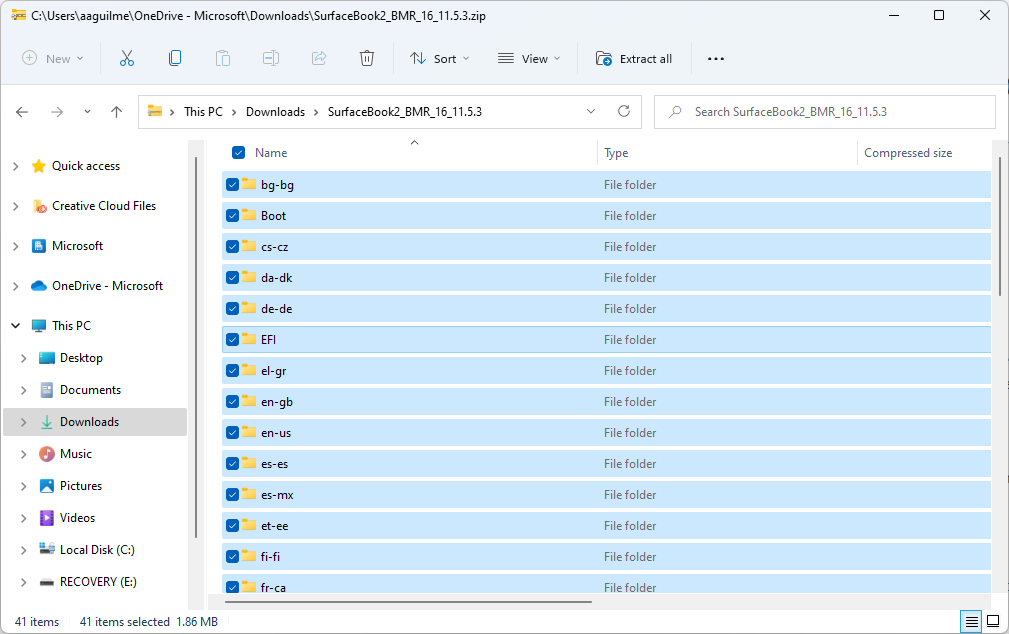Click the Extract all button

tap(634, 59)
